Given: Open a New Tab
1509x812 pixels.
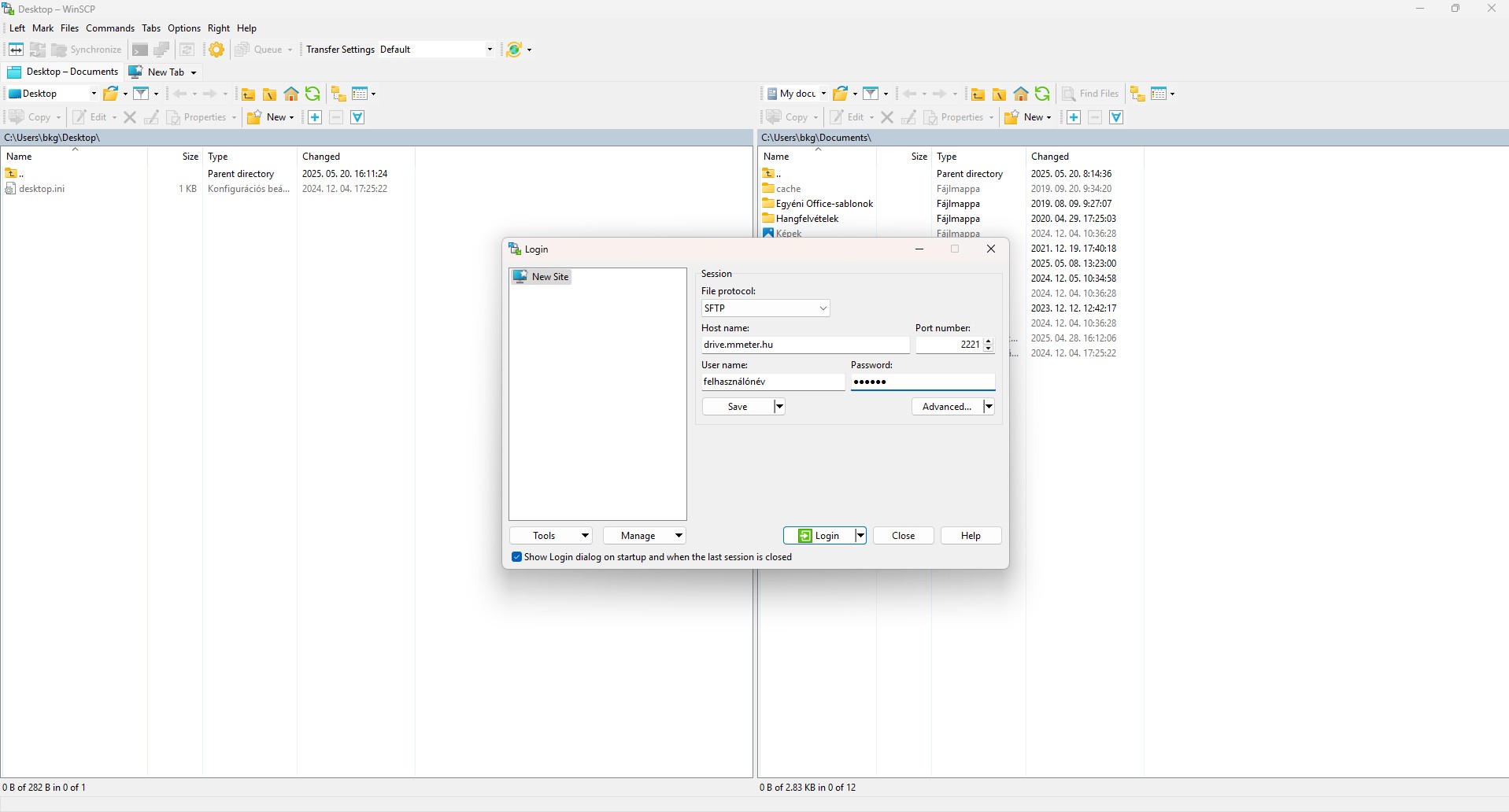Looking at the screenshot, I should (x=162, y=72).
